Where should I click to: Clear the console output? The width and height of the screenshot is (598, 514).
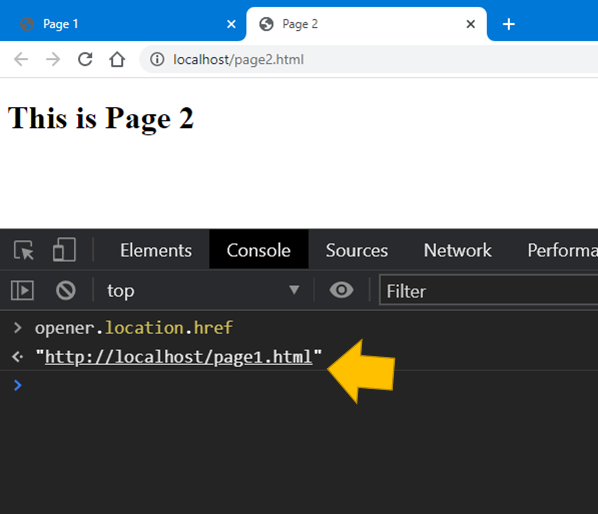click(x=66, y=291)
